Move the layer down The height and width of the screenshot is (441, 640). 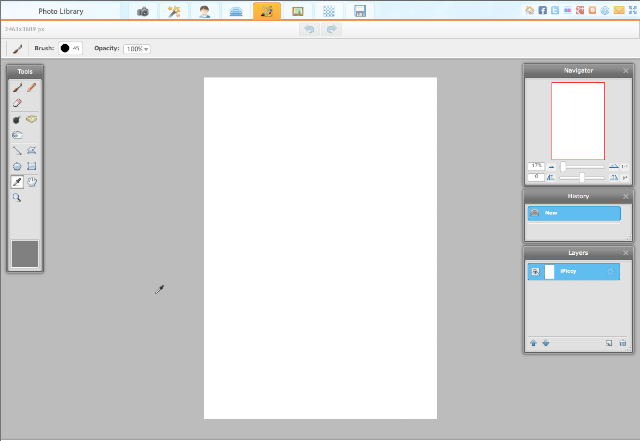546,343
